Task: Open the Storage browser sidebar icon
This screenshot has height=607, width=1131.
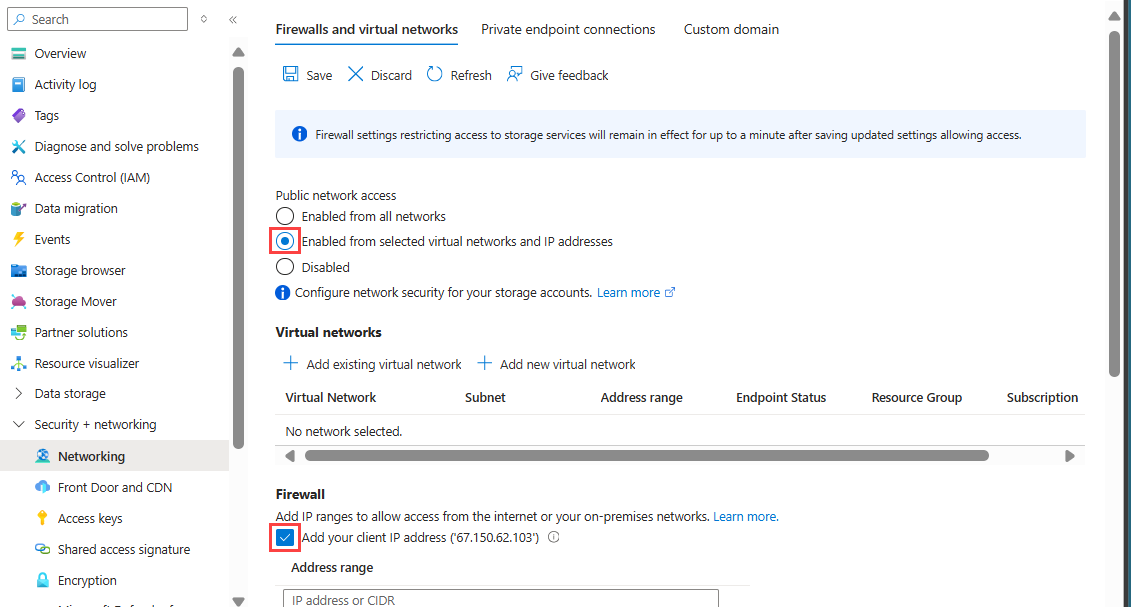Action: click(19, 270)
